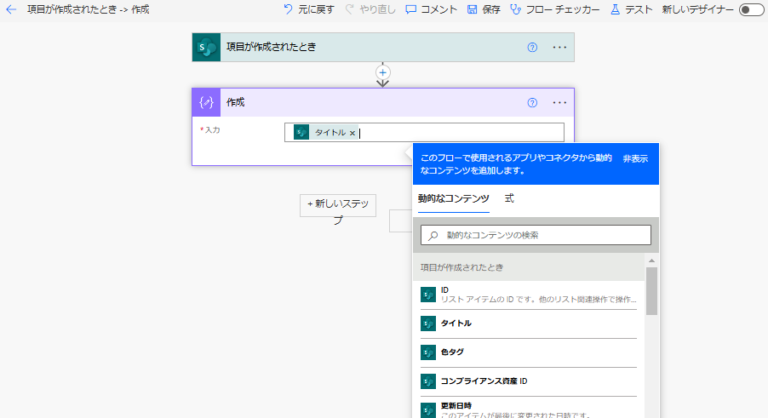Open the trigger card's ellipsis menu
Viewport: 768px width, 418px height.
559,47
